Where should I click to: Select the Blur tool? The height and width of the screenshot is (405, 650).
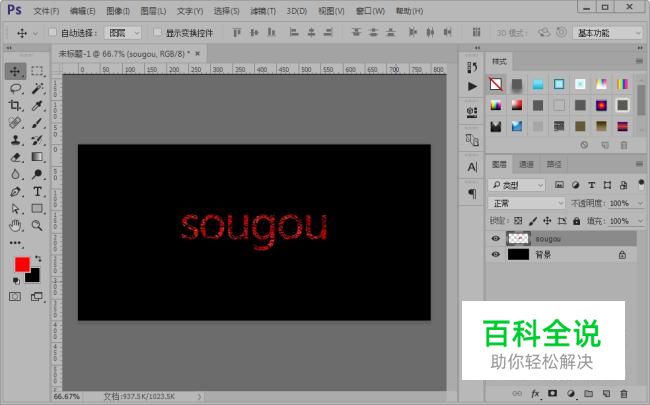(x=15, y=174)
